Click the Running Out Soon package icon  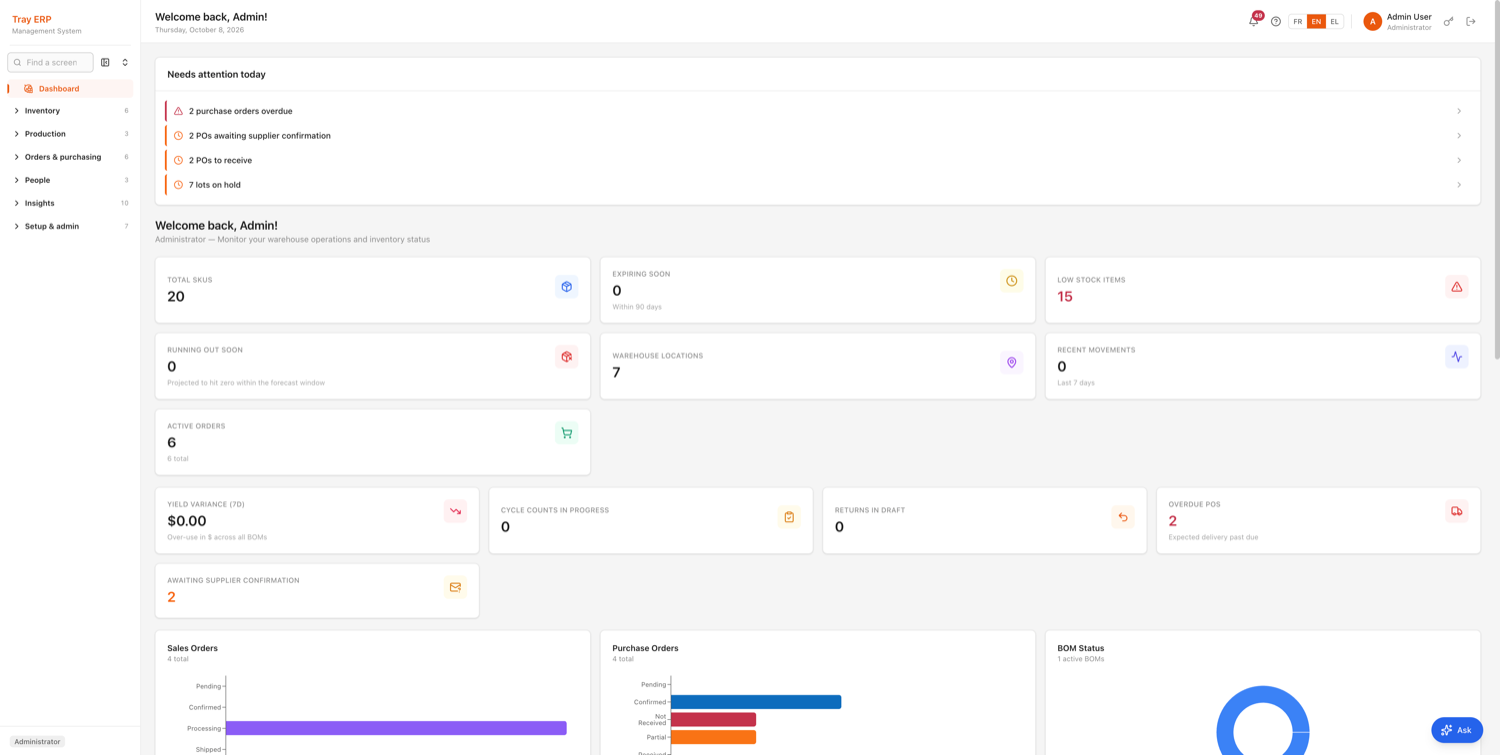[566, 357]
